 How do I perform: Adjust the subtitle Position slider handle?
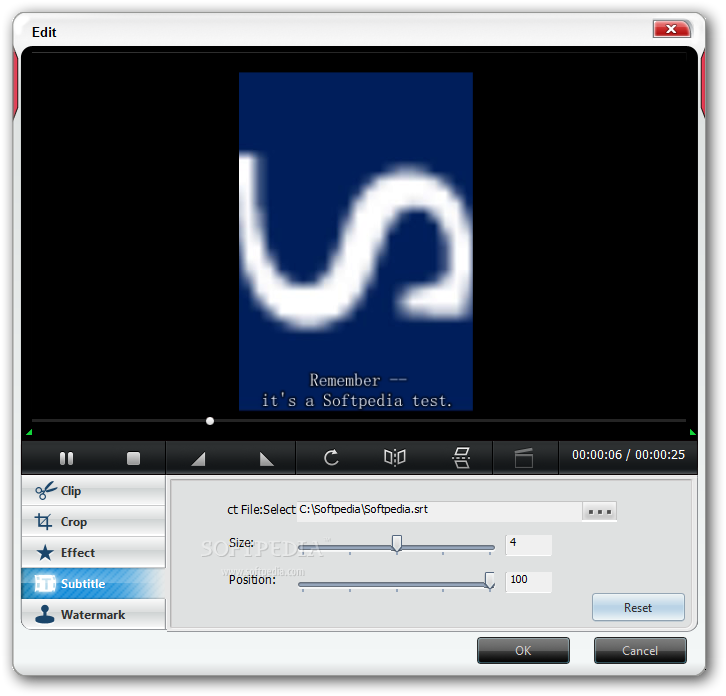489,580
